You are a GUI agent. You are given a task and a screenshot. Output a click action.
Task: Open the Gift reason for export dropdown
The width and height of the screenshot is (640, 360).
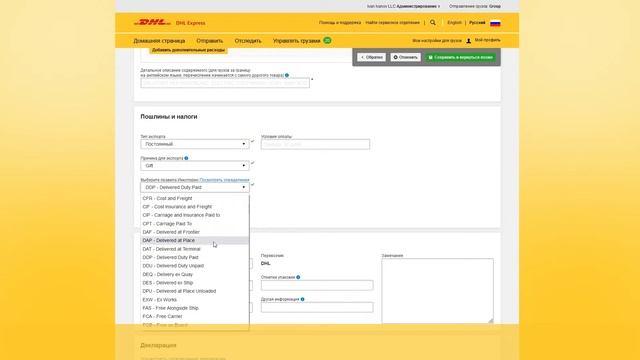click(x=195, y=166)
